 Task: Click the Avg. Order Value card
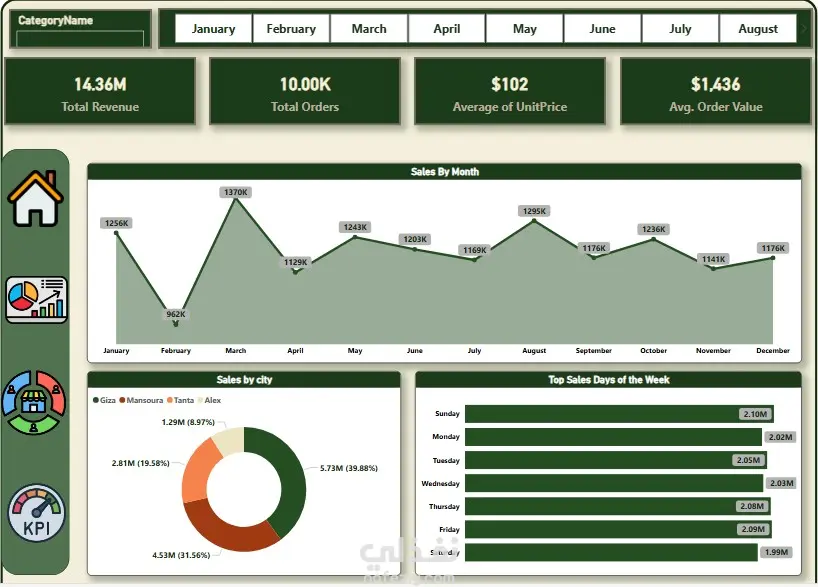716,91
